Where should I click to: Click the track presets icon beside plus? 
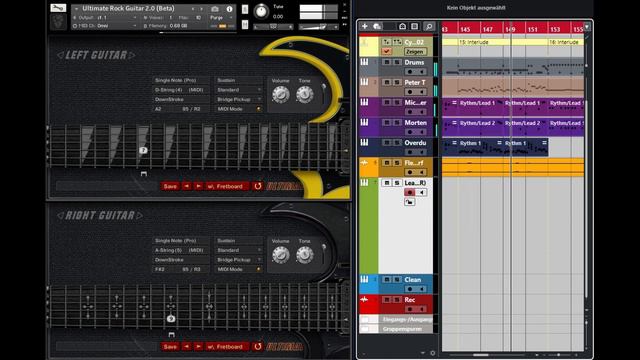coord(377,27)
